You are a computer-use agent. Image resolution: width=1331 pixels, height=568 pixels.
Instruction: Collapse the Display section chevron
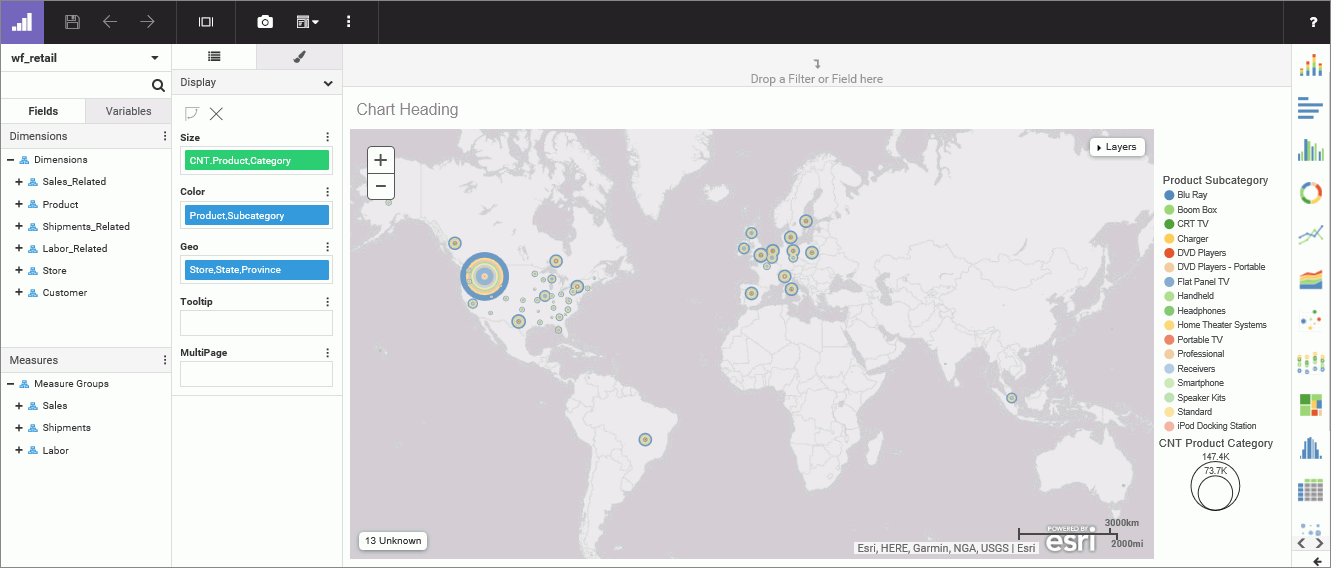pyautogui.click(x=328, y=83)
